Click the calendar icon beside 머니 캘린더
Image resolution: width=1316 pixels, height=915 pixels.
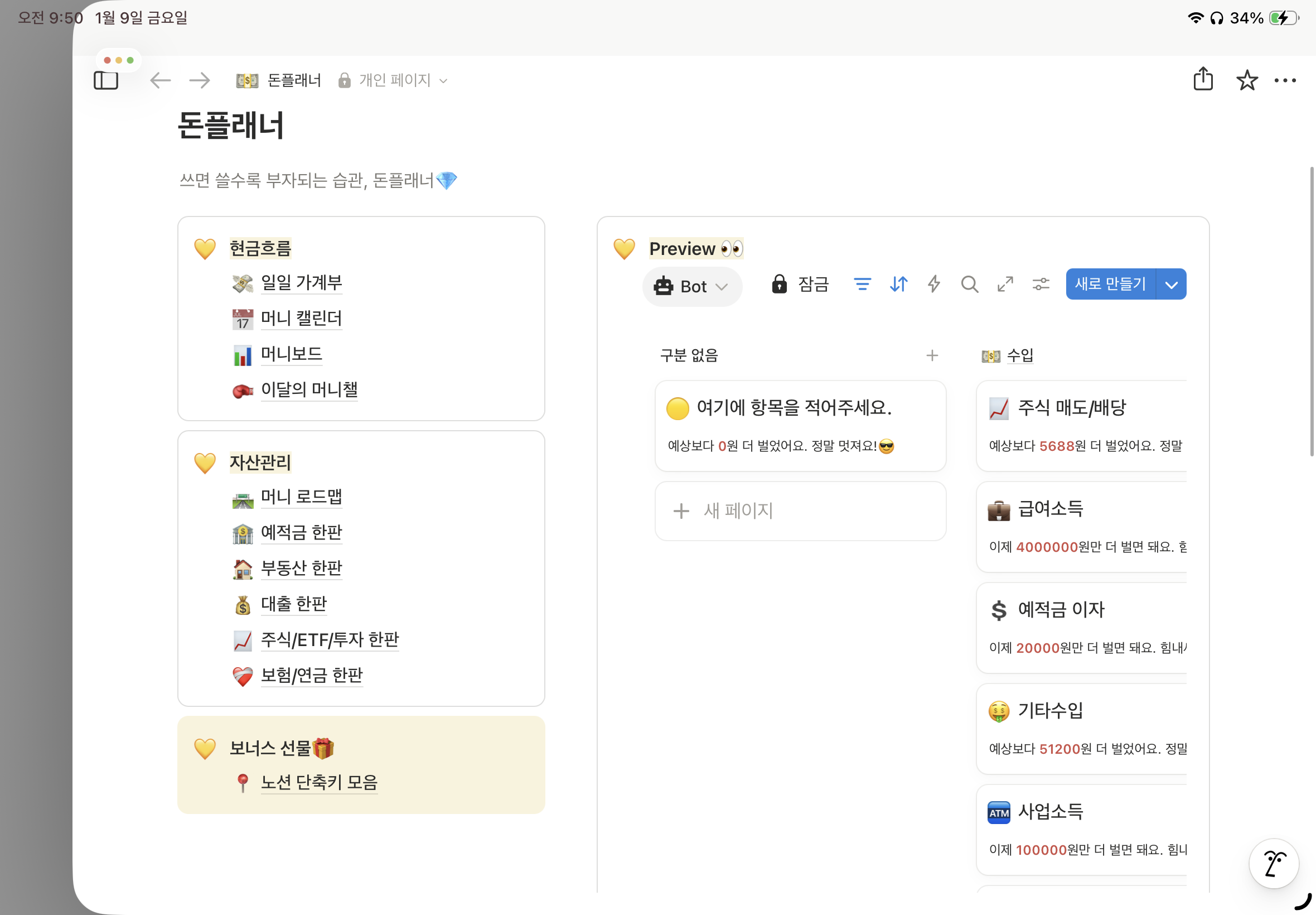click(x=243, y=319)
